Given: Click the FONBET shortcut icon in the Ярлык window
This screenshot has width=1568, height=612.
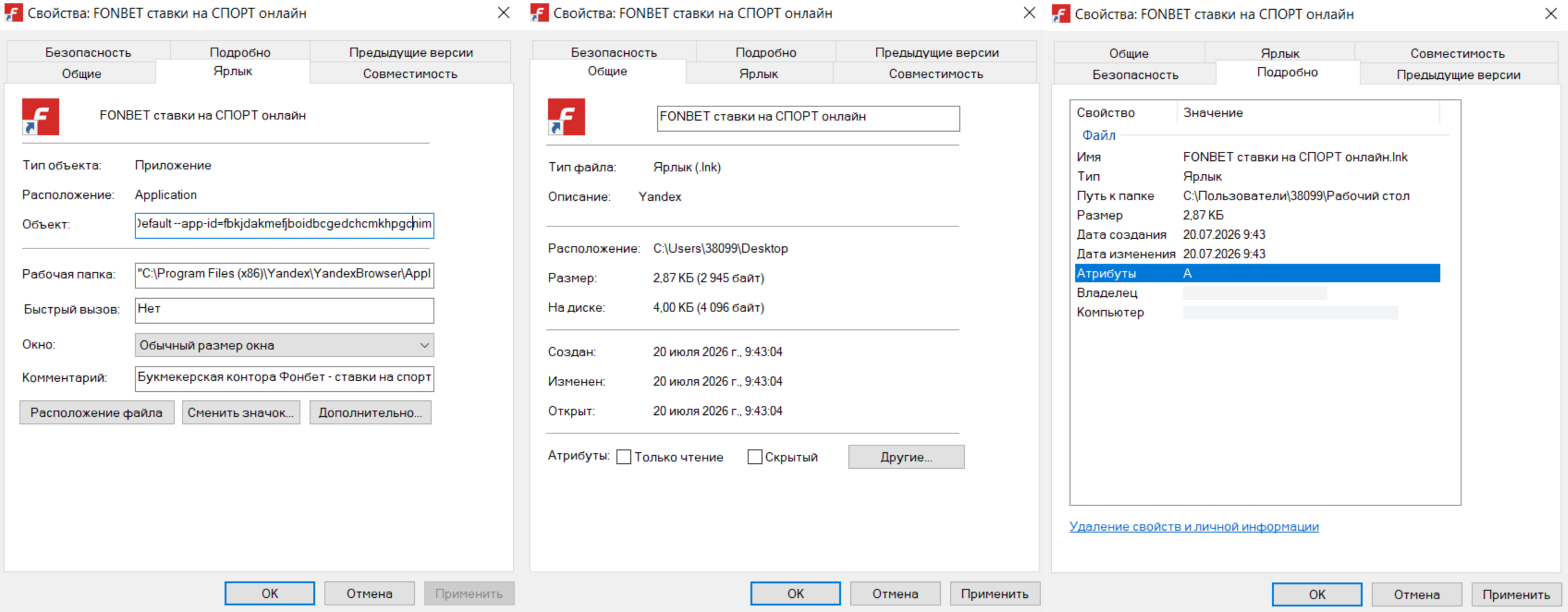Looking at the screenshot, I should 40,116.
